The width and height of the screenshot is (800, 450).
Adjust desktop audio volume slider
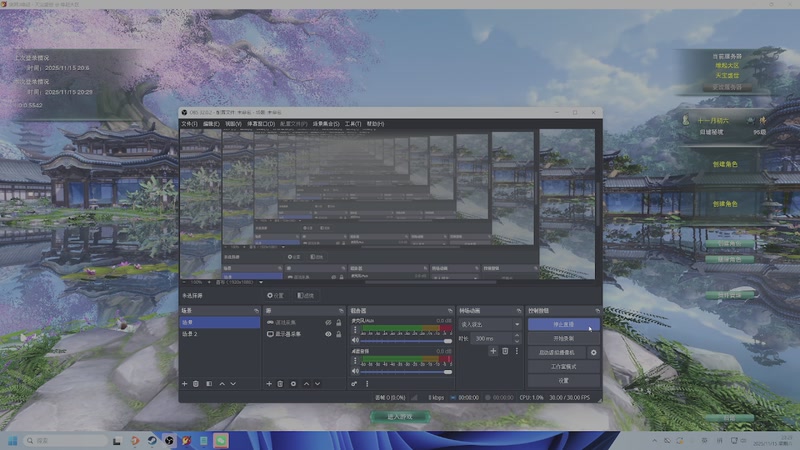(x=406, y=371)
